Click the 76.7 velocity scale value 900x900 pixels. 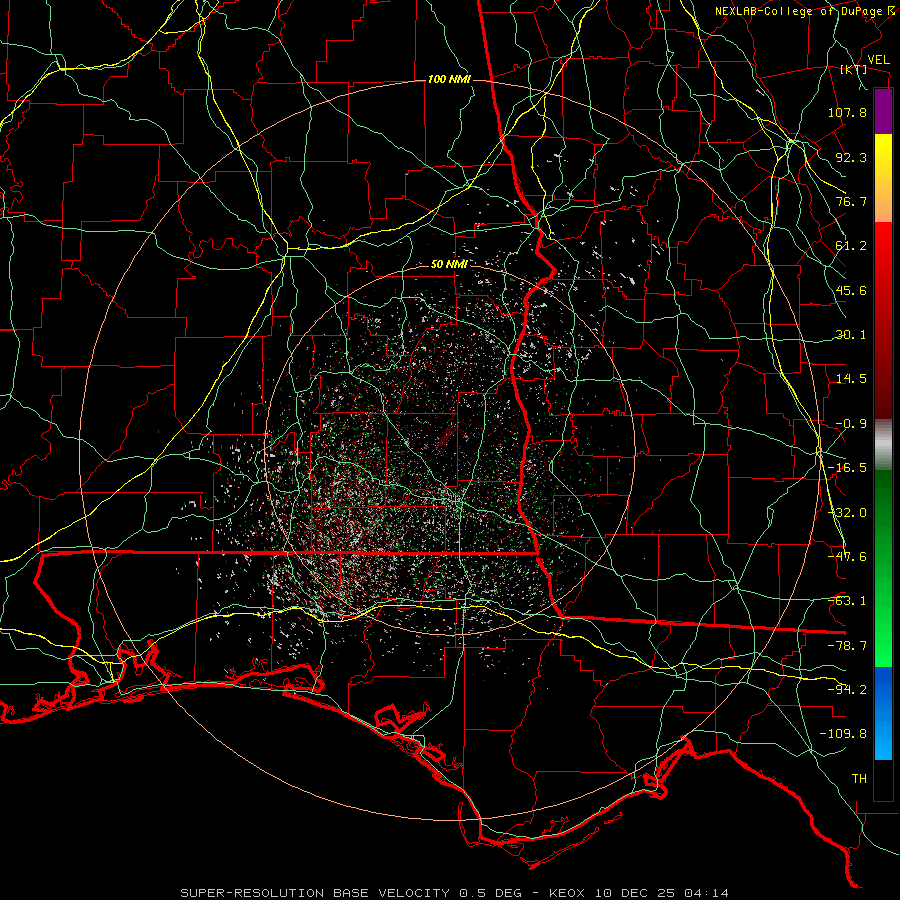[x=851, y=201]
